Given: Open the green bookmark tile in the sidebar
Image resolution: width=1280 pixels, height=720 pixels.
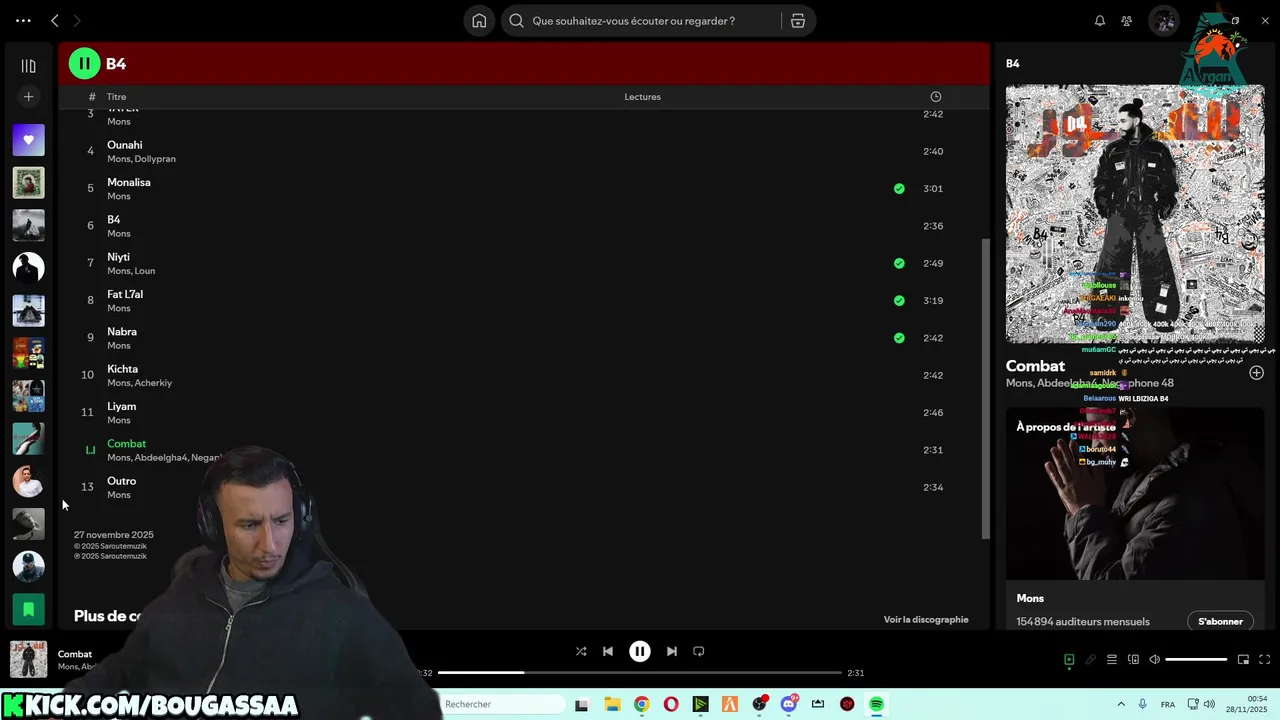Looking at the screenshot, I should [x=28, y=608].
